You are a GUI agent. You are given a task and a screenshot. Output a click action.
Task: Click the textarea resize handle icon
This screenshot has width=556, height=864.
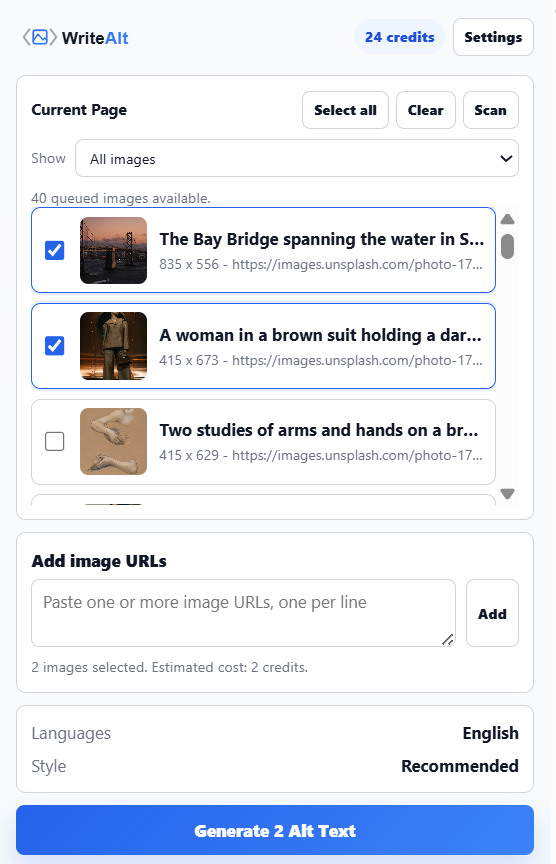pos(448,640)
